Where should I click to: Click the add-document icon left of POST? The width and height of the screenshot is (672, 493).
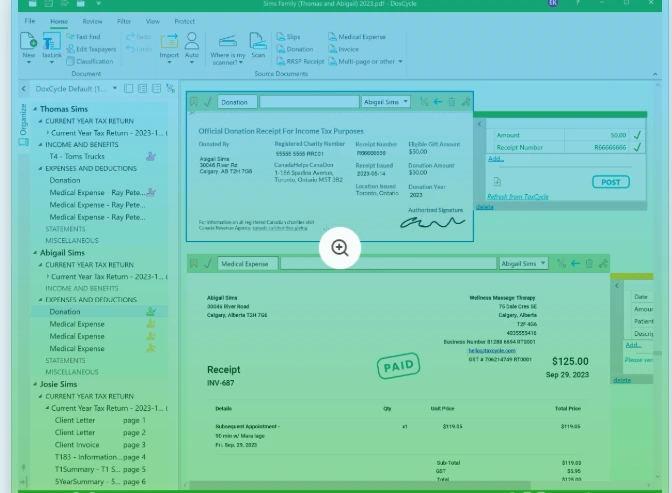click(x=497, y=182)
